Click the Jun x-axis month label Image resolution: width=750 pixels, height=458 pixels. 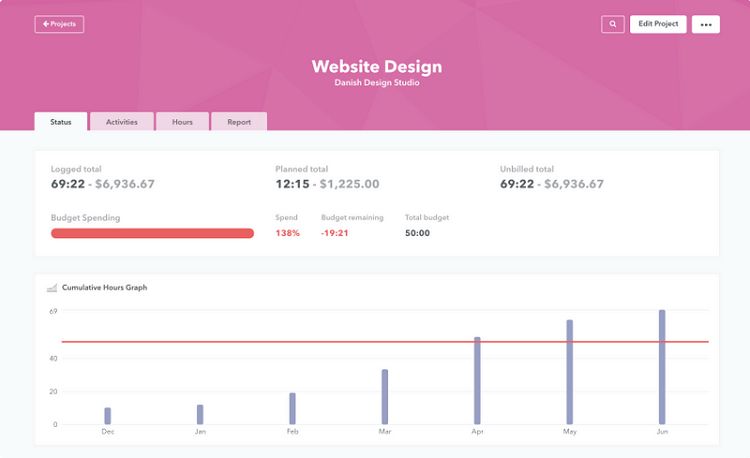point(662,432)
